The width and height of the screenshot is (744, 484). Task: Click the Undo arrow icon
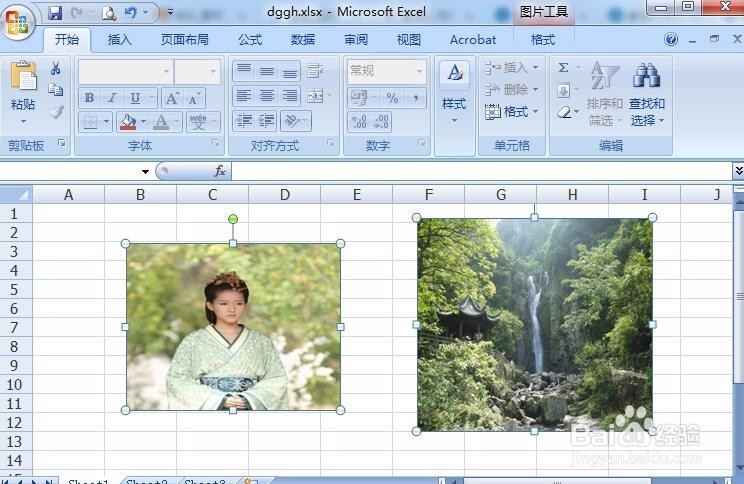pos(130,13)
